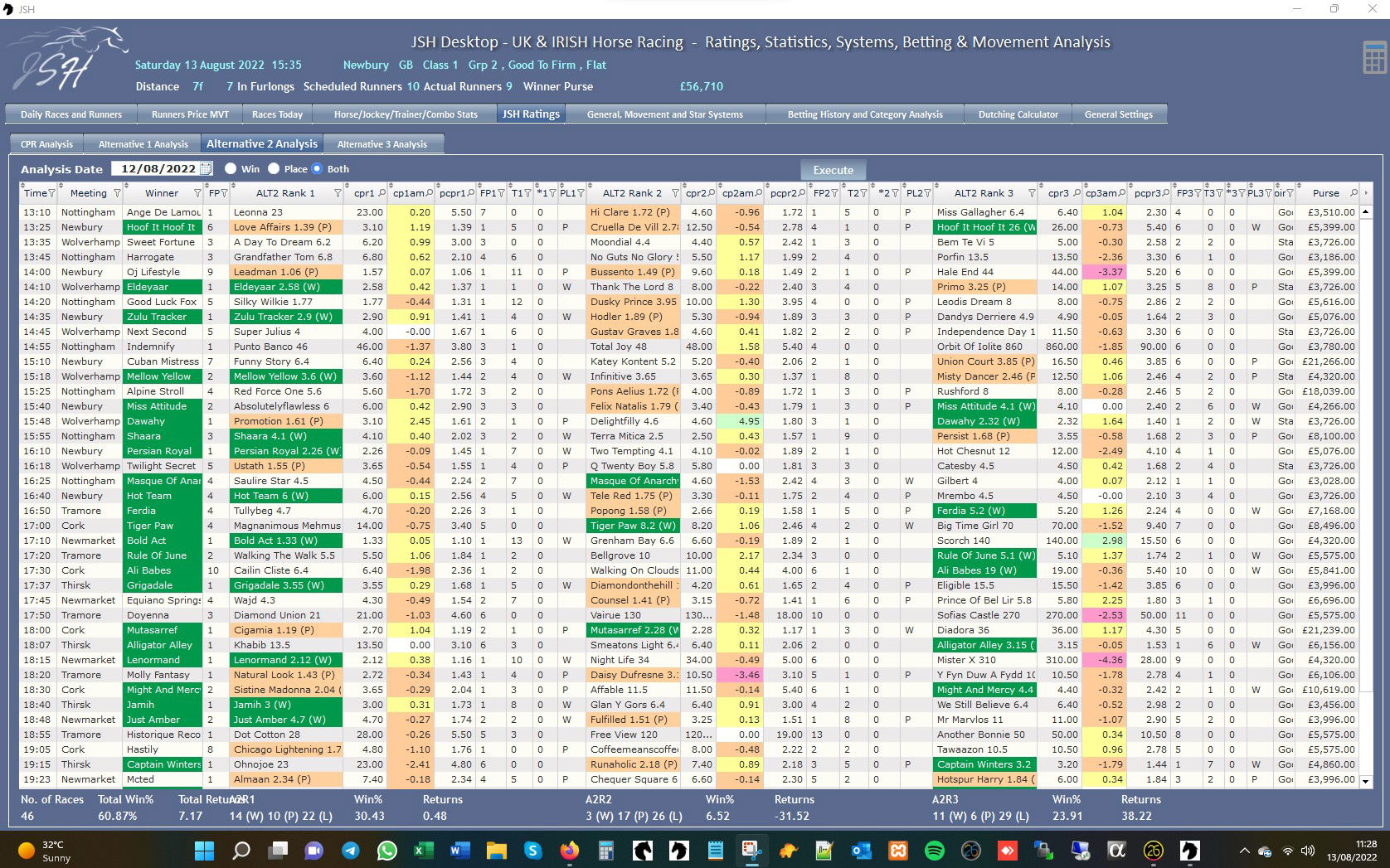Viewport: 1390px width, 868px height.
Task: Open the Analysis Date calendar picker
Action: (206, 168)
